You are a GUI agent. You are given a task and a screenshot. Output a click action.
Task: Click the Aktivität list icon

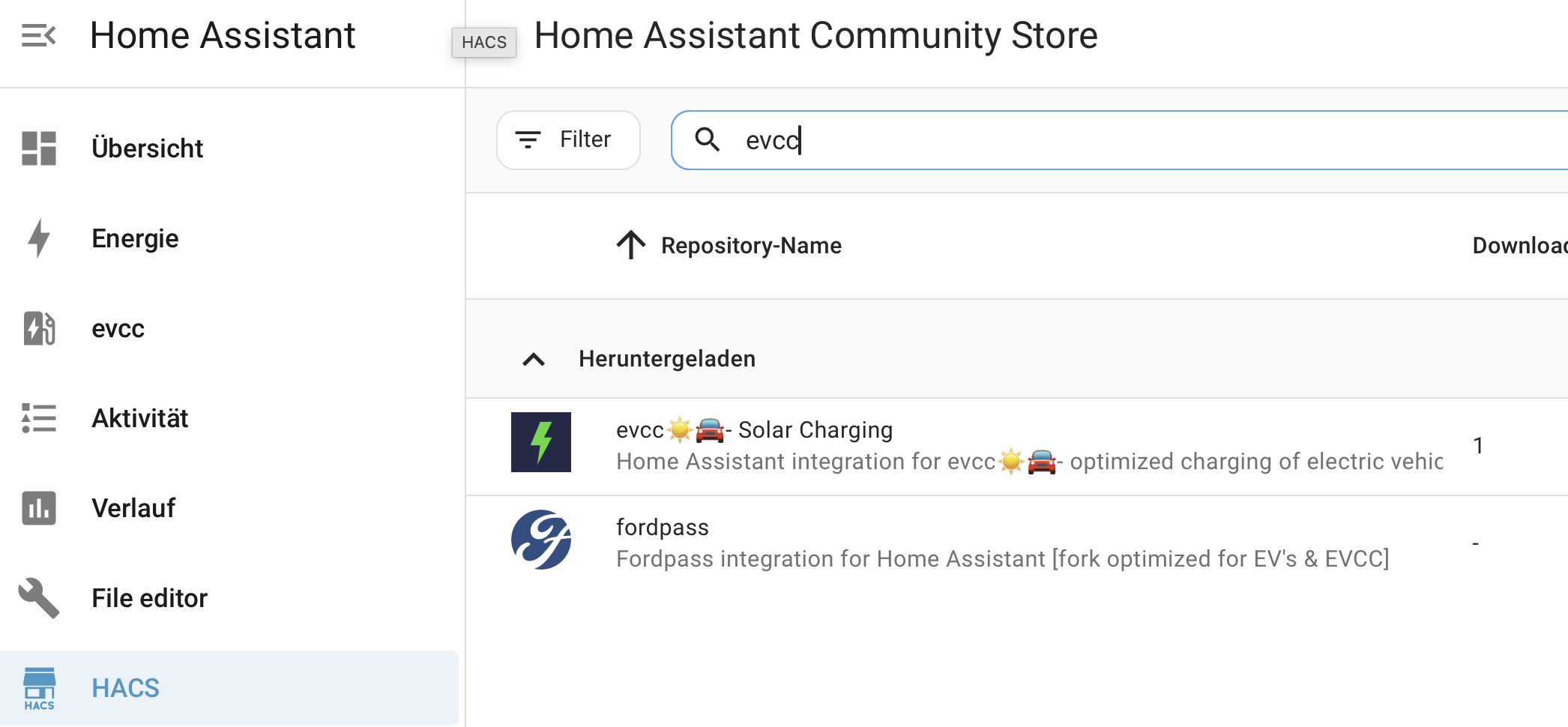point(39,418)
